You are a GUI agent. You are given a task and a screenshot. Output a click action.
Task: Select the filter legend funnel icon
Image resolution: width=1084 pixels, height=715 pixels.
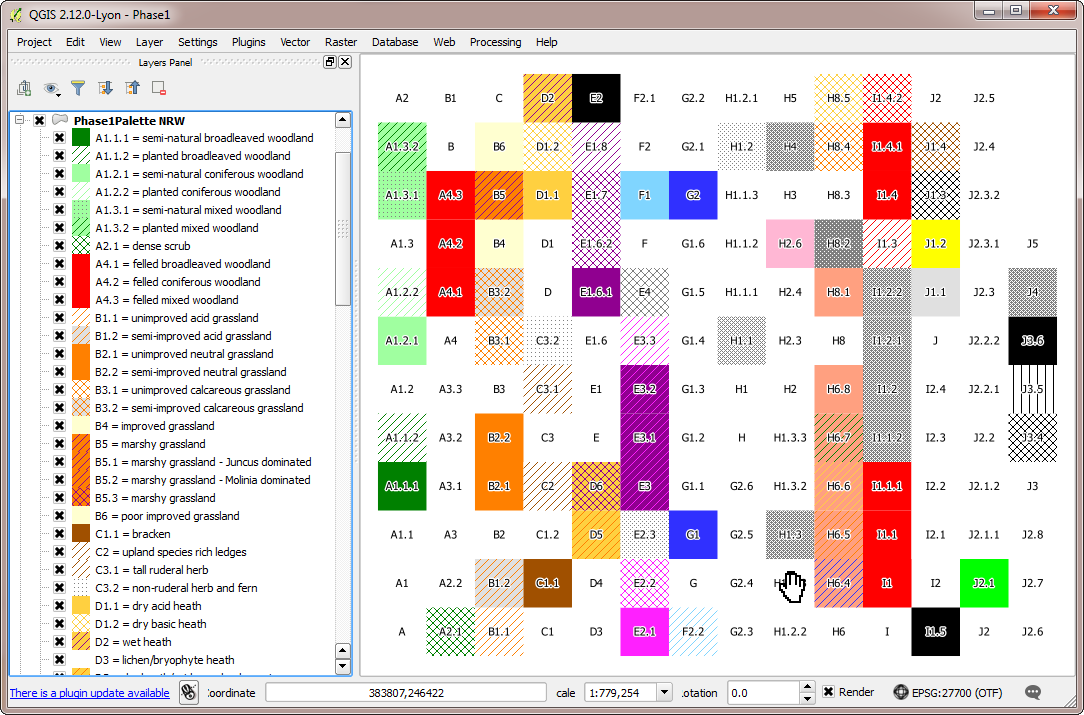tap(78, 88)
